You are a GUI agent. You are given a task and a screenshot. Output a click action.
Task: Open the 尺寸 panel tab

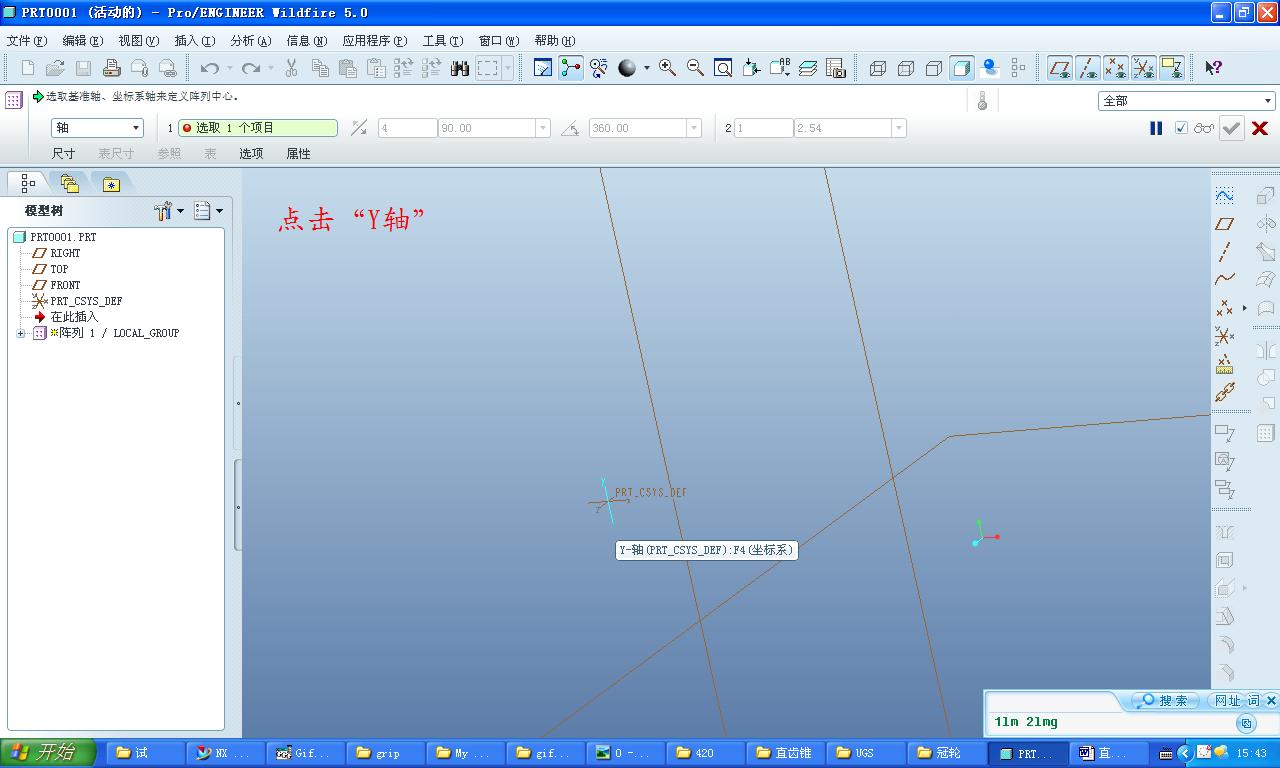coord(63,153)
